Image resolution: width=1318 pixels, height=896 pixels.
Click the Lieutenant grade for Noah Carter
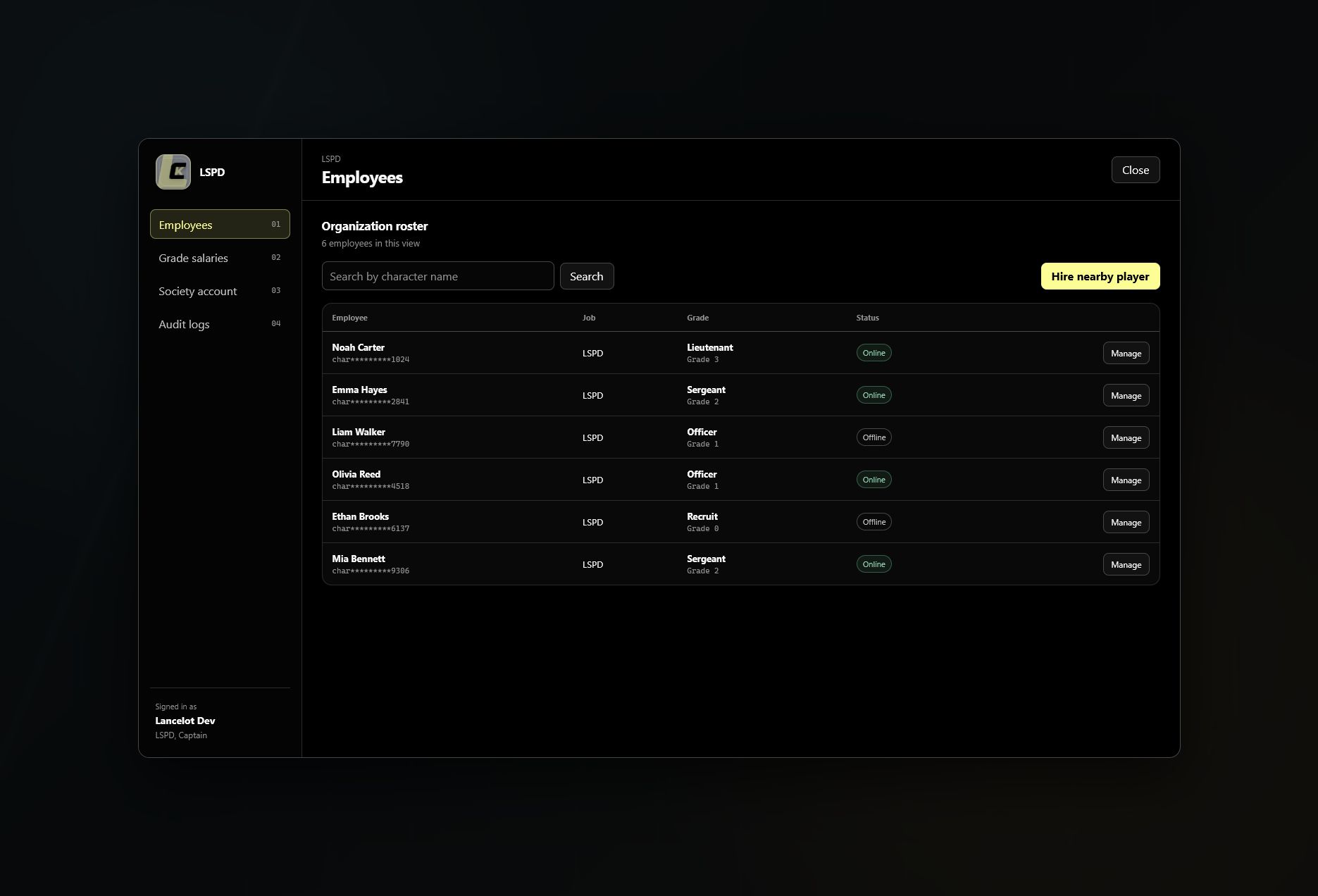[710, 347]
